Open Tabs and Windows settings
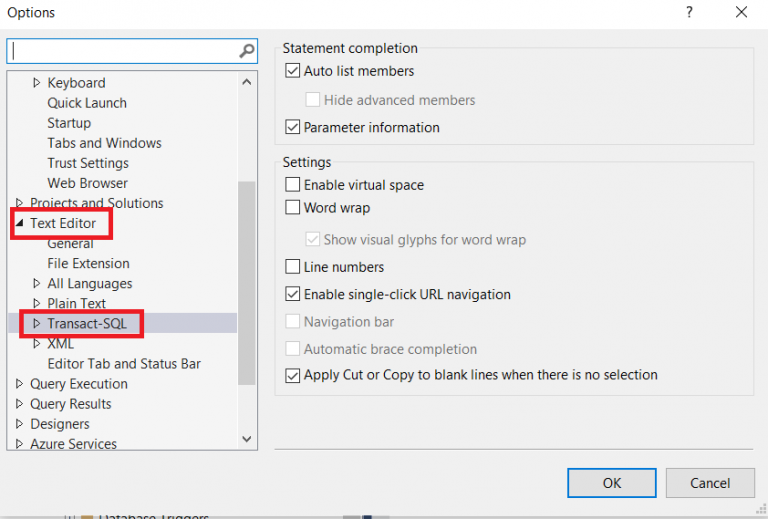This screenshot has height=519, width=768. 104,143
